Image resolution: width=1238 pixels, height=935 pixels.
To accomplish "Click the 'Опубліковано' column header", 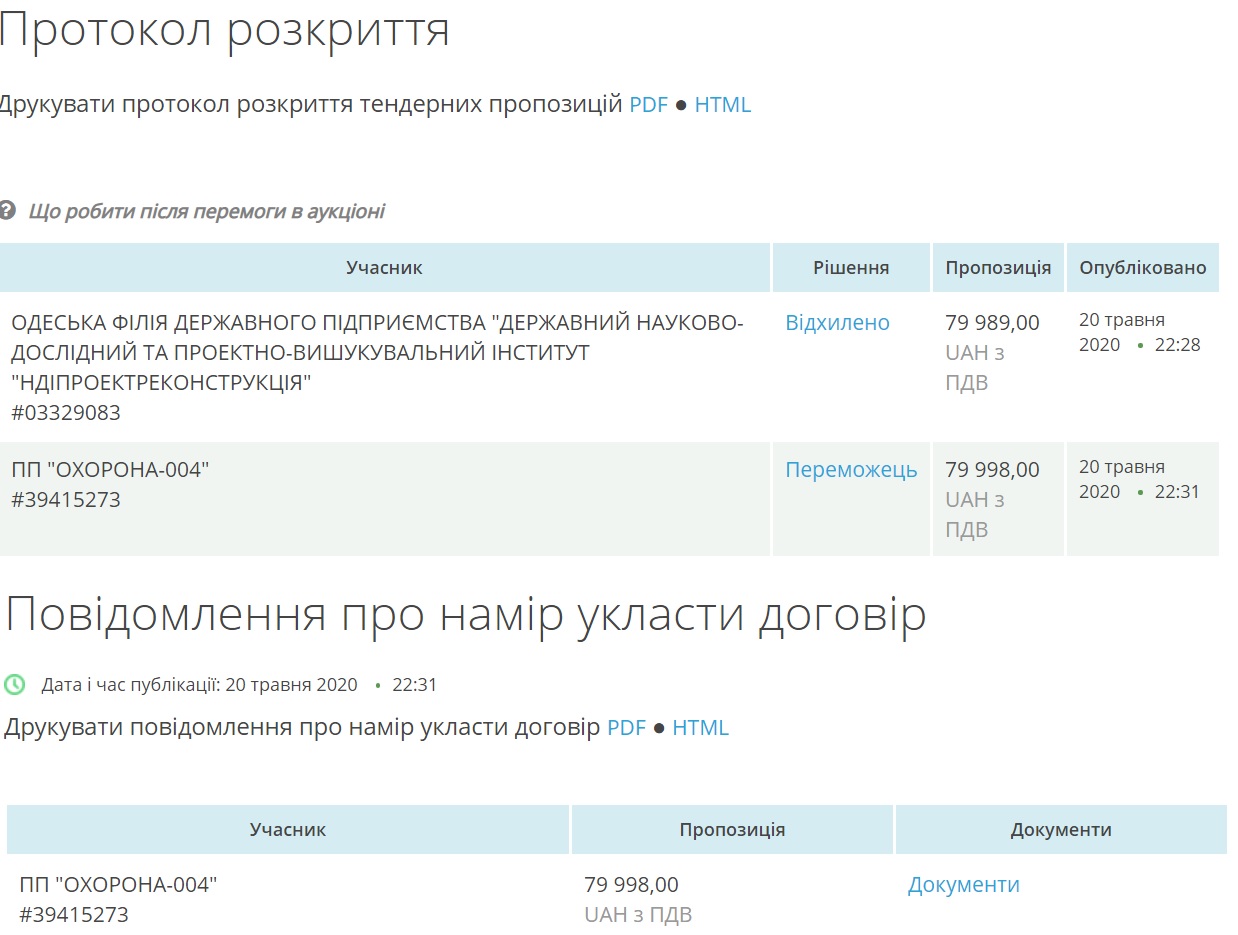I will [x=1143, y=268].
